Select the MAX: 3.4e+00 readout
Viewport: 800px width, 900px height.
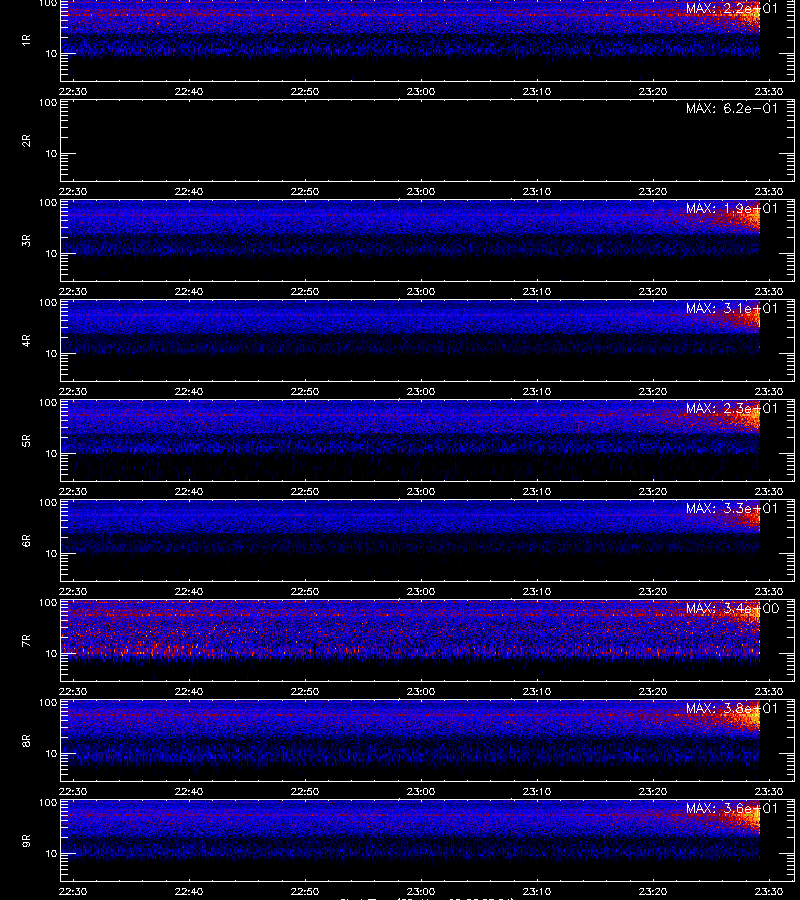[732, 608]
